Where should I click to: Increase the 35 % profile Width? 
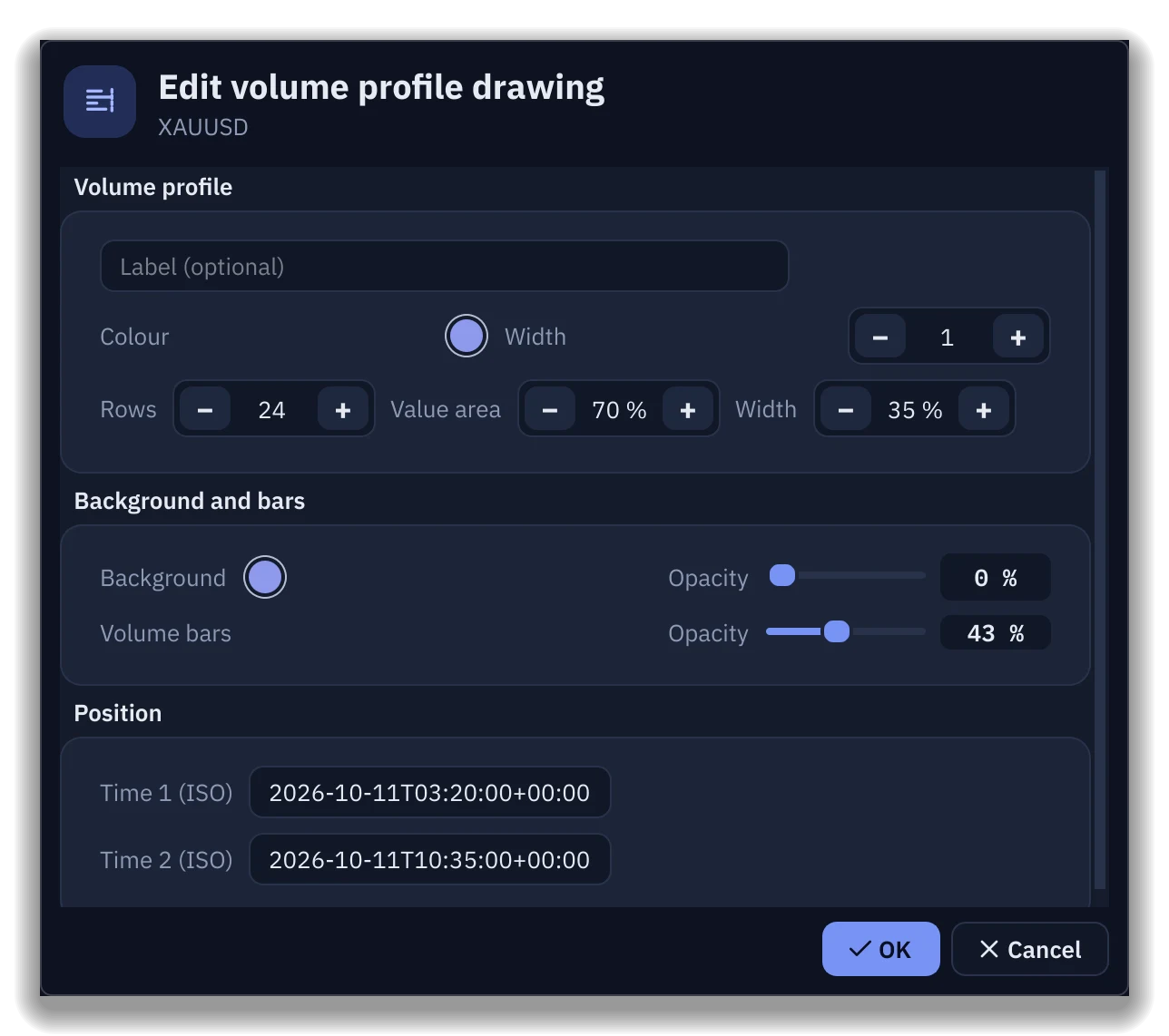tap(984, 410)
